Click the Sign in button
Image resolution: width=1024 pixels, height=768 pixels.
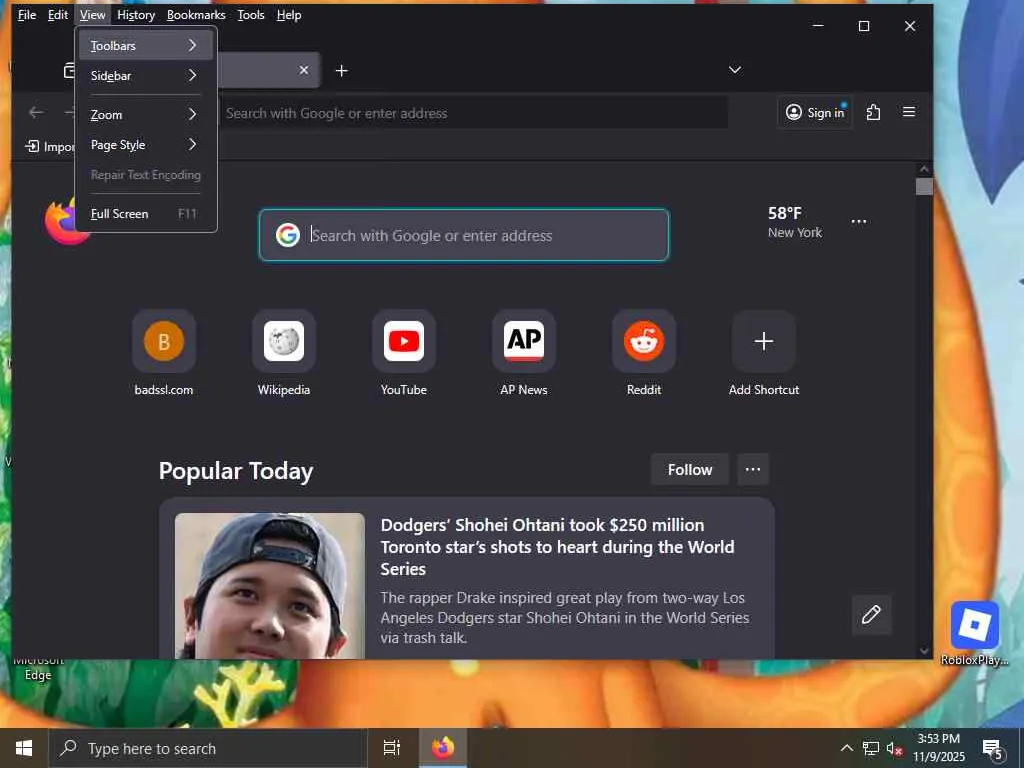pos(815,112)
